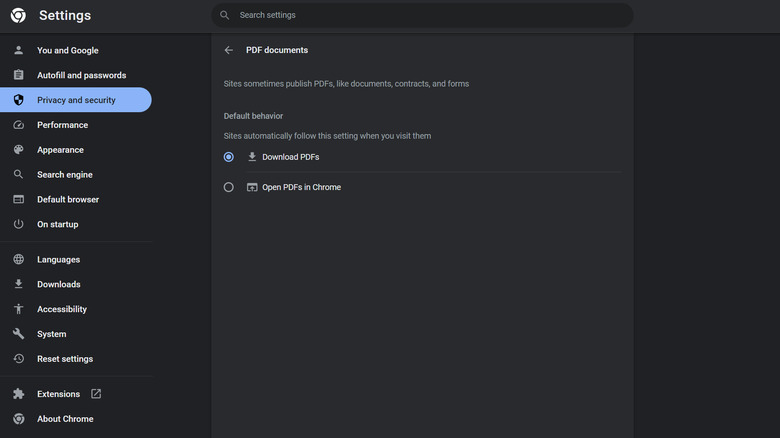Click the Appearance palette icon

pyautogui.click(x=18, y=150)
